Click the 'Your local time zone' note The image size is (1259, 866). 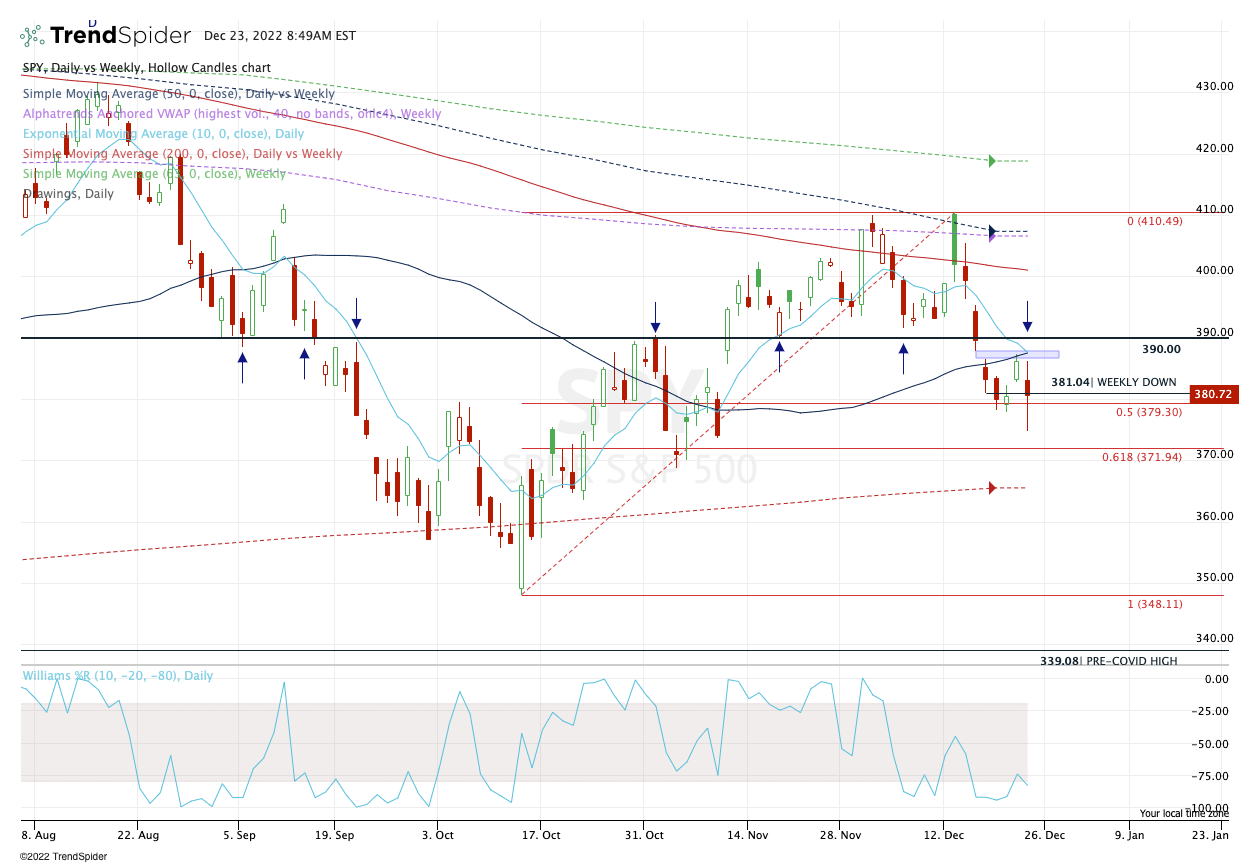click(1187, 814)
